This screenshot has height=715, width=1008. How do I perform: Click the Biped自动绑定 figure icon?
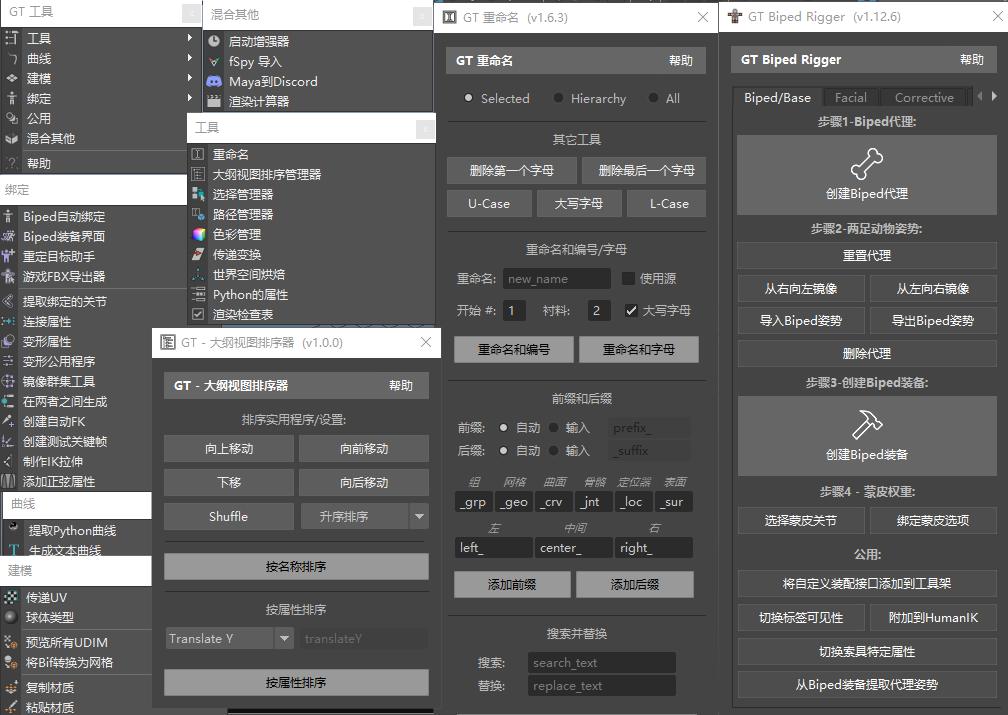[x=8, y=217]
